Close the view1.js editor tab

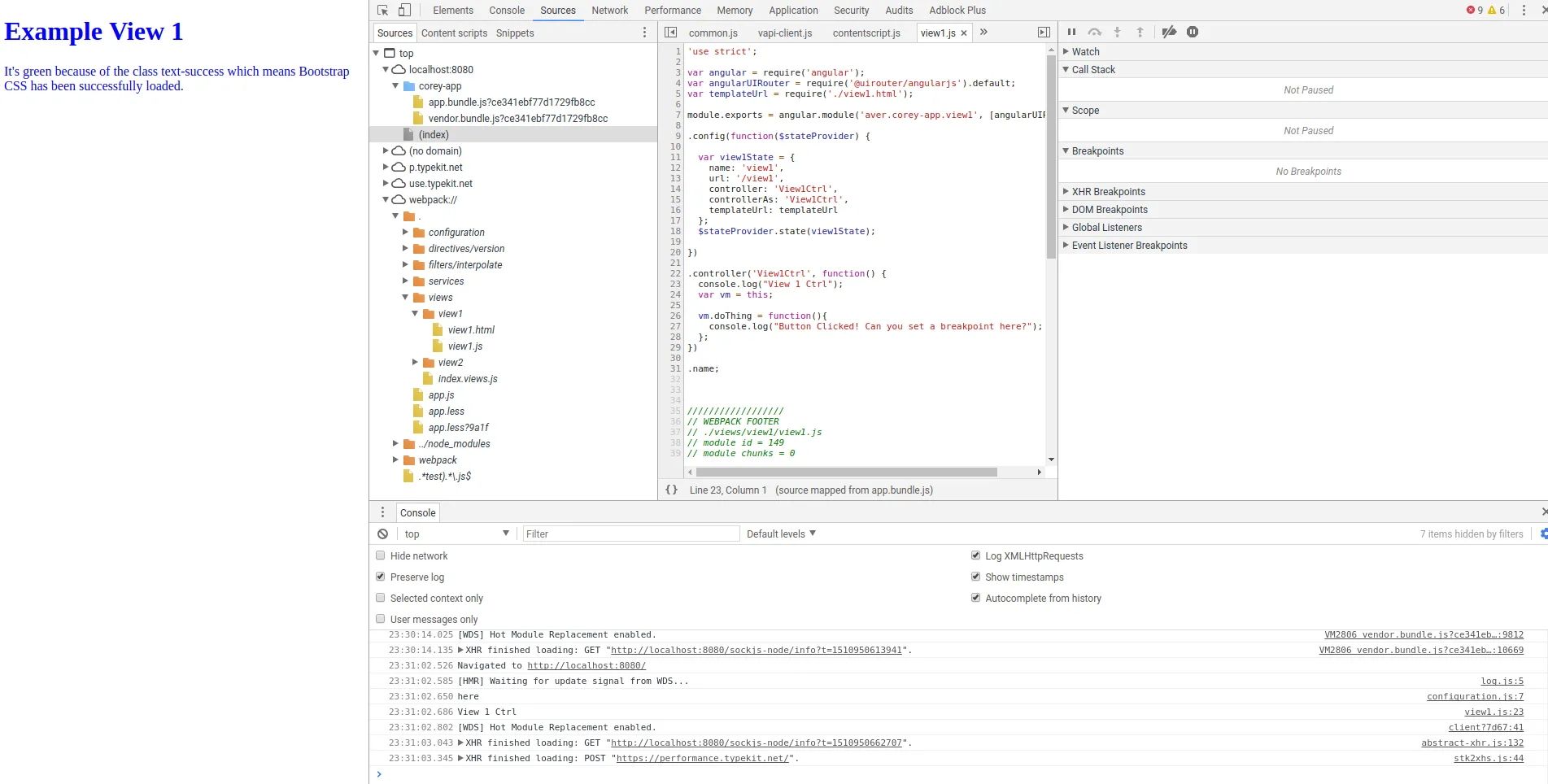click(x=964, y=33)
